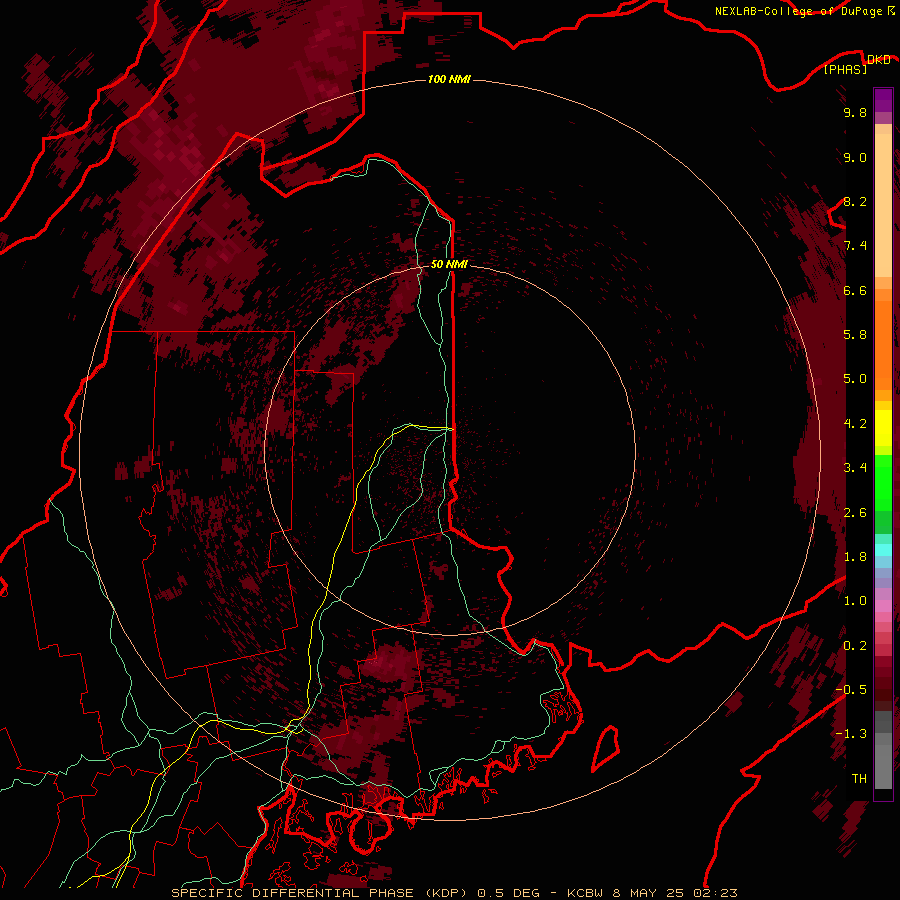Pick the gray segment beside TH
The width and height of the screenshot is (900, 900).
click(883, 766)
